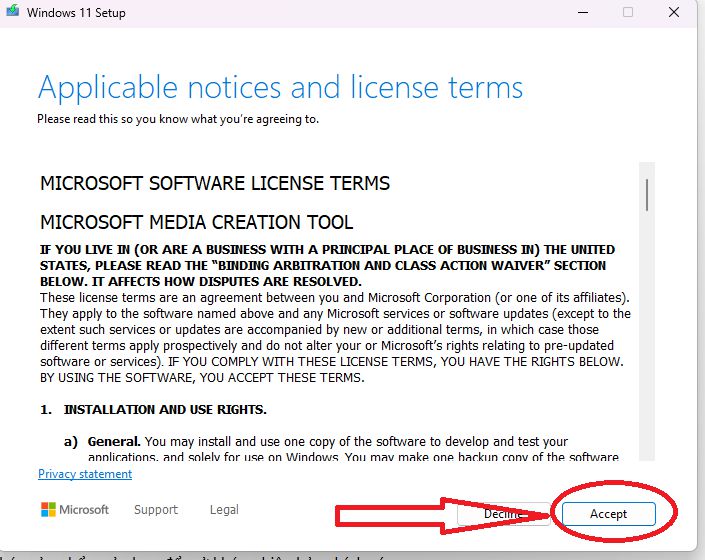
Task: Click the Microsoft four-square logo
Action: point(49,510)
